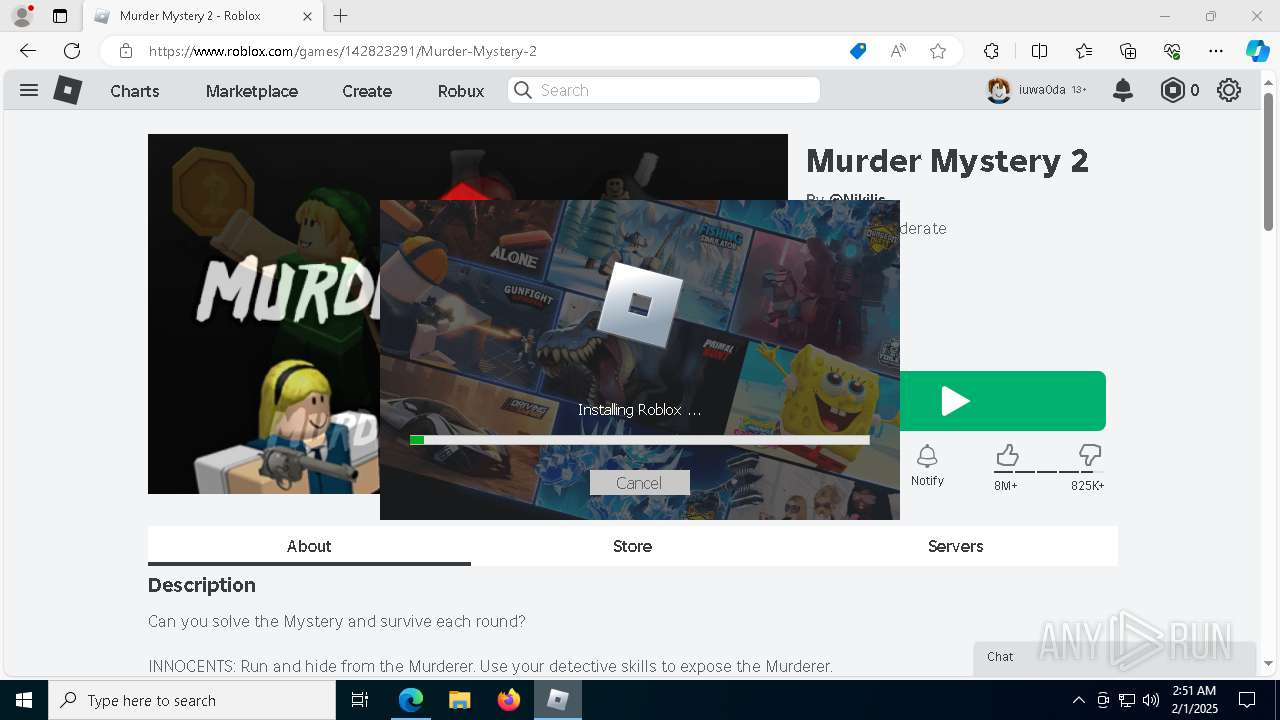Image resolution: width=1280 pixels, height=720 pixels.
Task: Open the Chat panel
Action: tap(1114, 657)
